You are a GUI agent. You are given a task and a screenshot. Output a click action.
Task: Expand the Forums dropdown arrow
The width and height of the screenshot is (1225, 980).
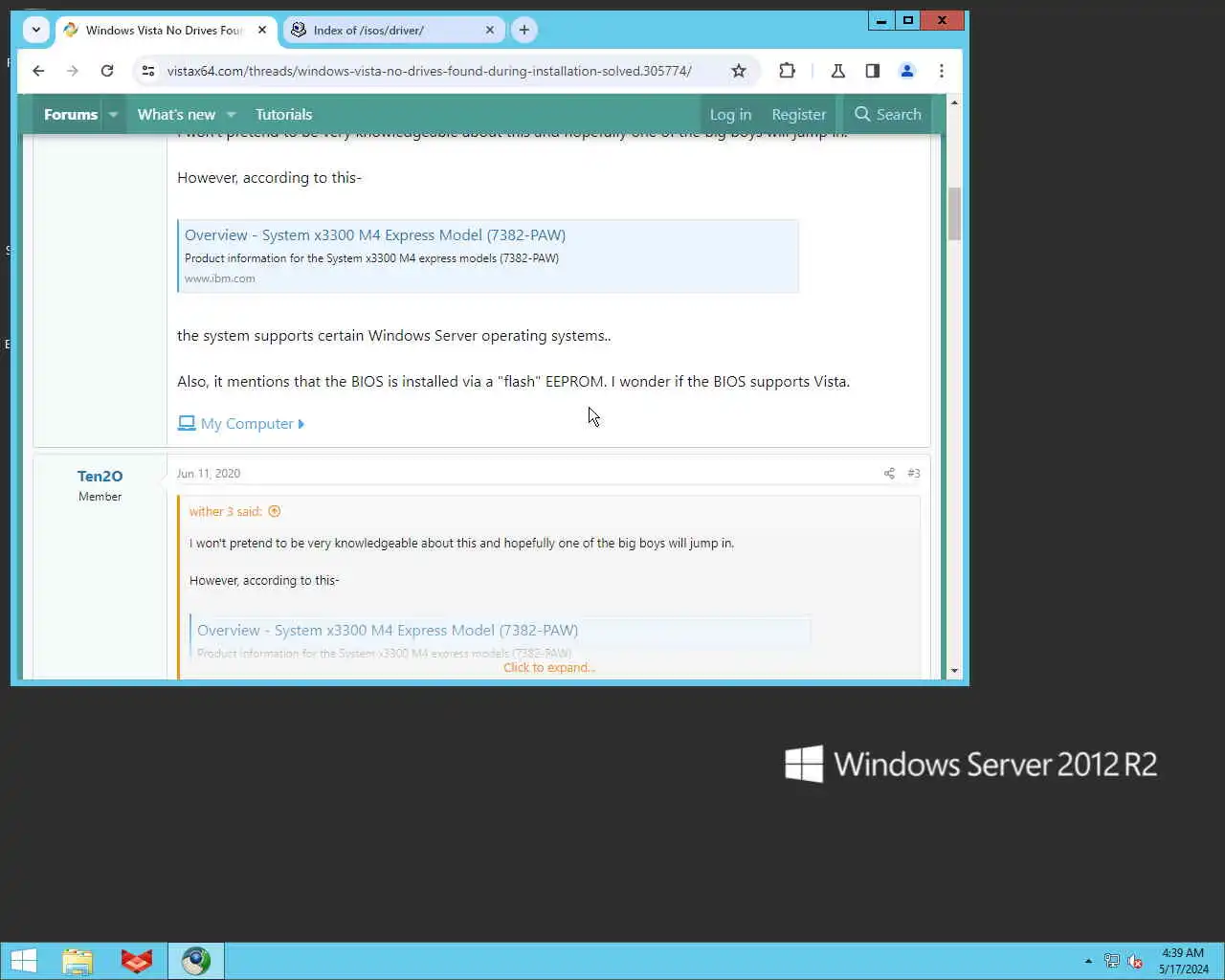pos(113,114)
